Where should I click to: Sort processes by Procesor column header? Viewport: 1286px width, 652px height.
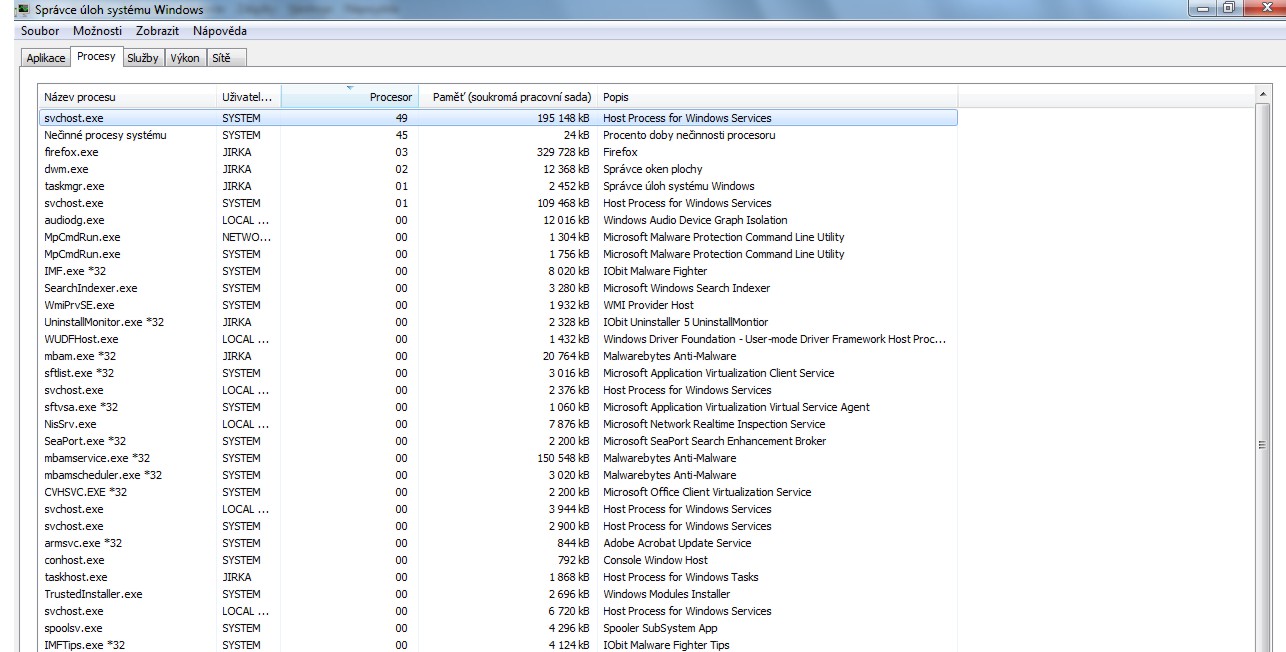pos(349,97)
